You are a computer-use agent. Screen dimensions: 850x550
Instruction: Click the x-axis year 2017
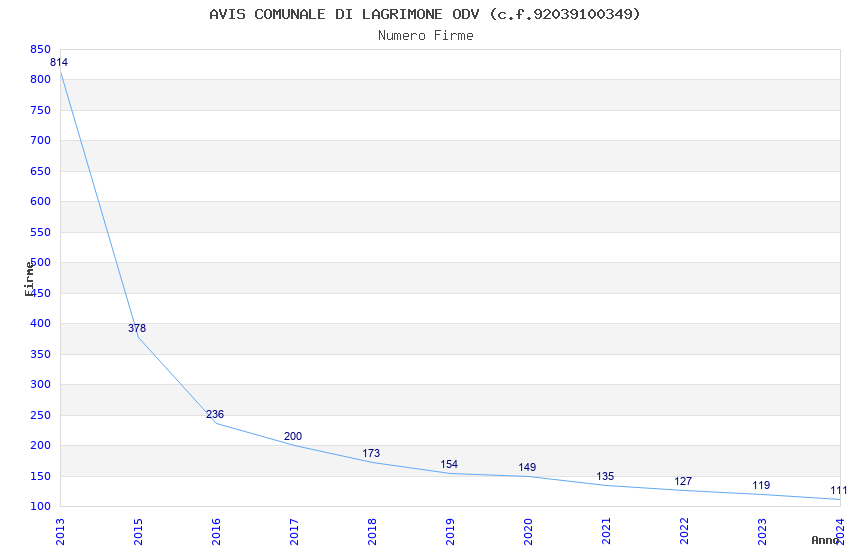(294, 532)
